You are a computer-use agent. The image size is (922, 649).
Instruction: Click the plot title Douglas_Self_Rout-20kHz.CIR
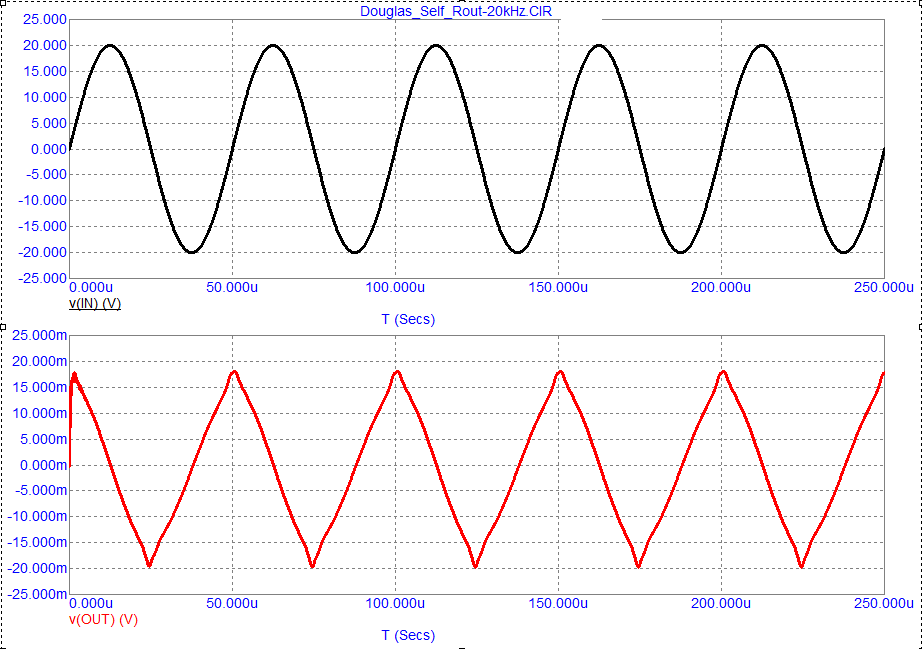(456, 11)
